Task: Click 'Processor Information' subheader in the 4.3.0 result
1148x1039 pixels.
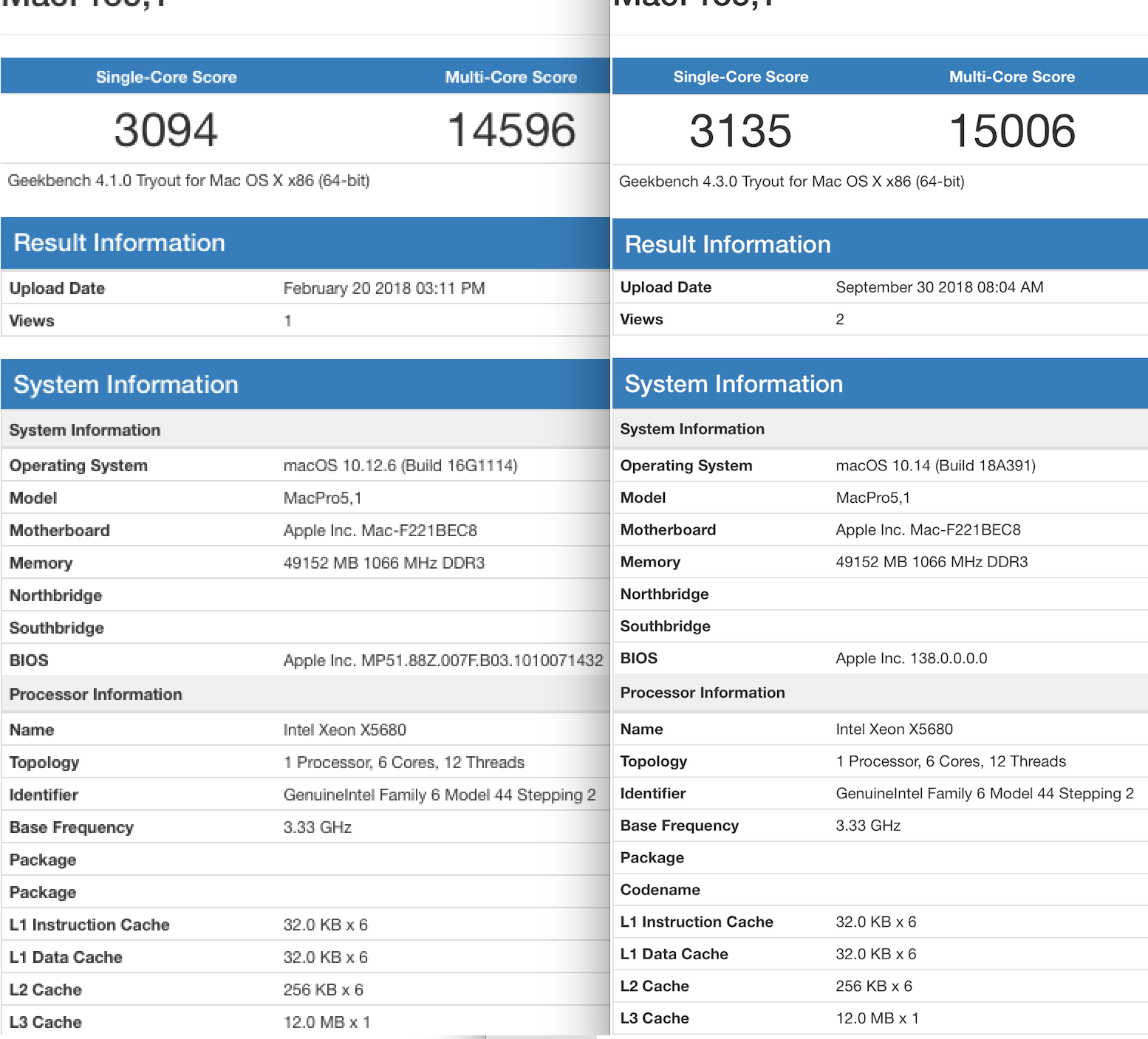Action: 703,693
